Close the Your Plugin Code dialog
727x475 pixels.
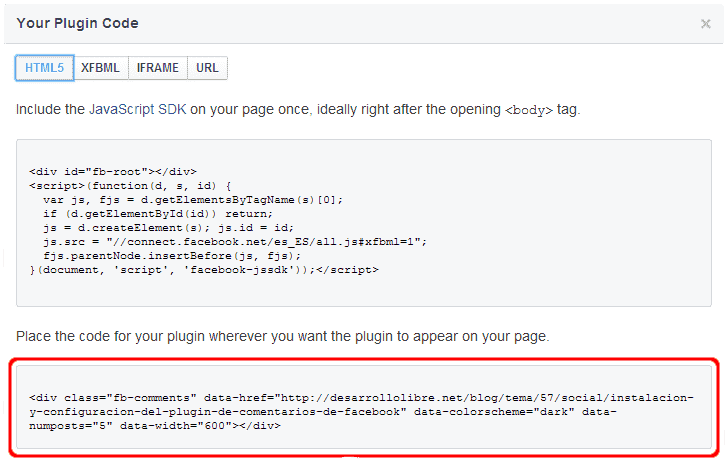click(705, 24)
